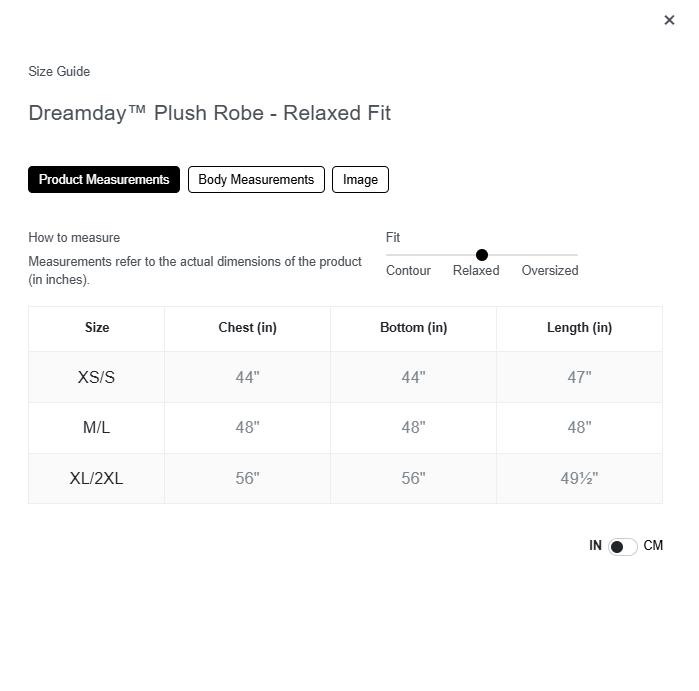Click the Chest (in) column header
Screen dimensions: 699x691
(x=247, y=328)
